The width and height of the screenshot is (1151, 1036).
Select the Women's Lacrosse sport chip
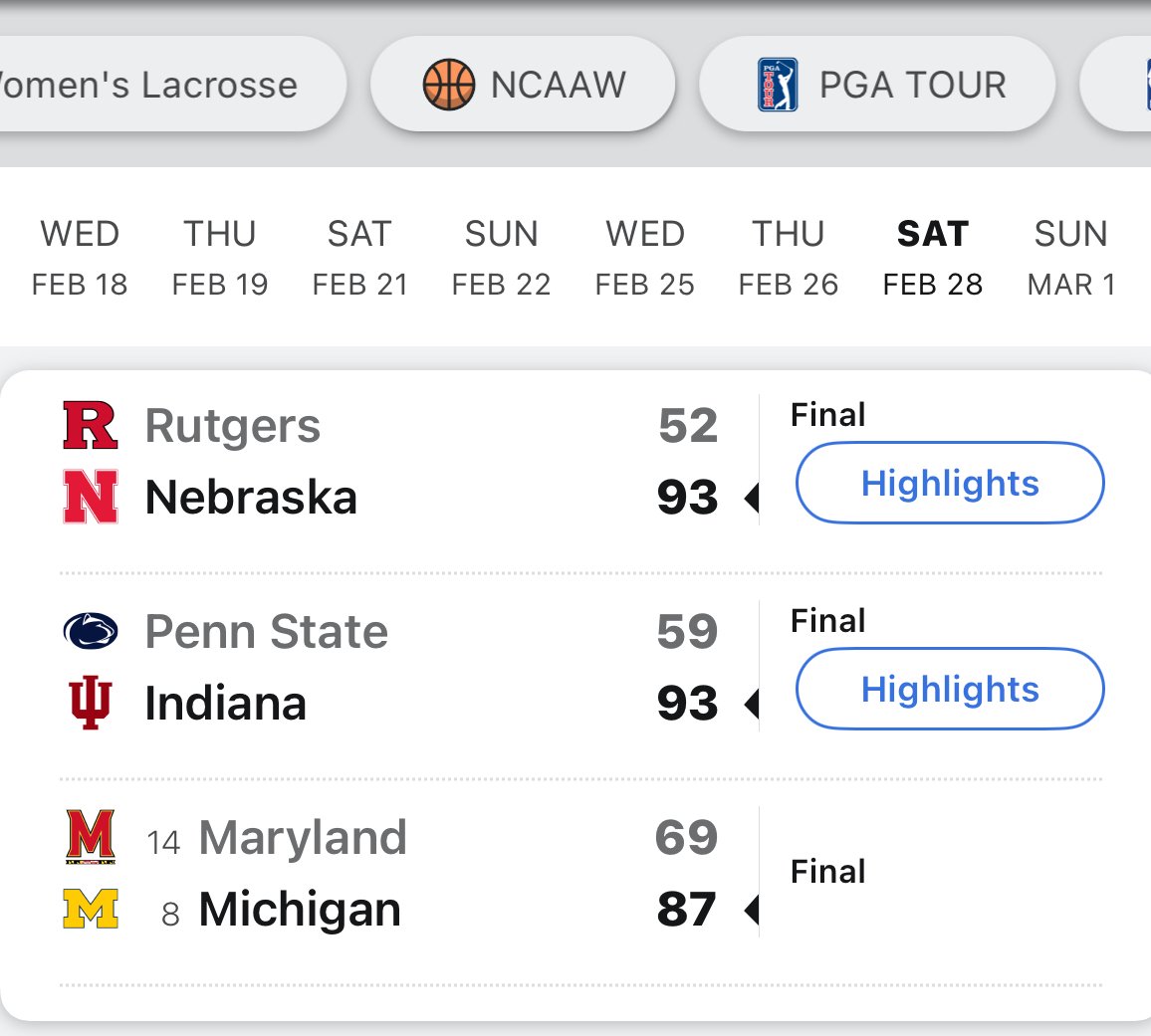pos(159,85)
